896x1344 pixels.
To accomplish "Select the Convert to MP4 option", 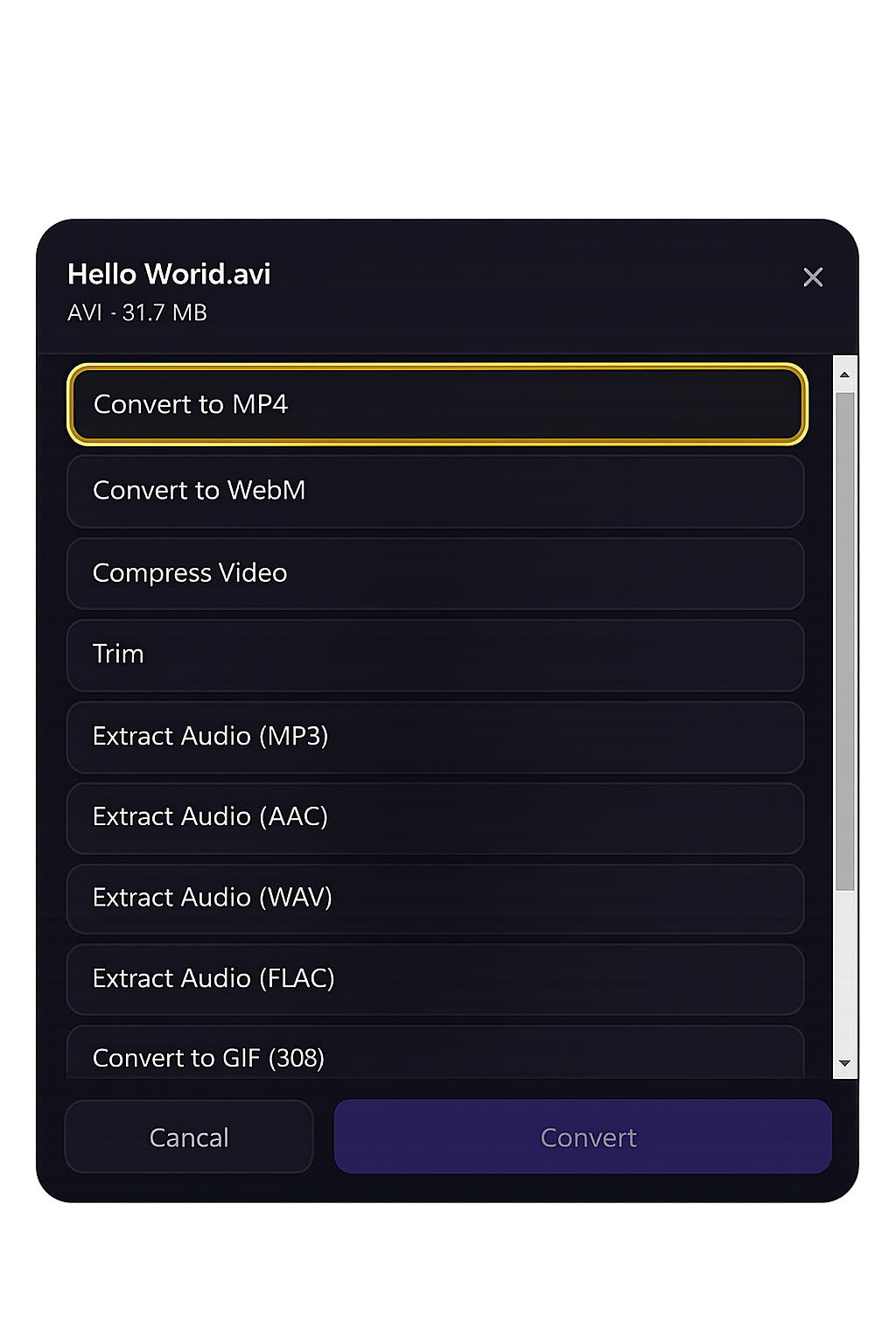I will [x=437, y=404].
